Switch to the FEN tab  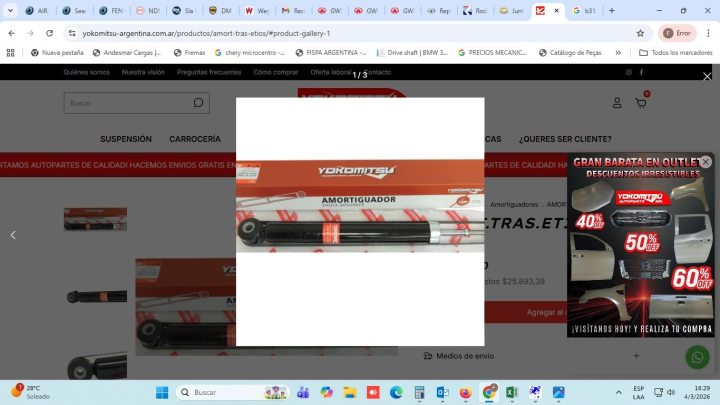coord(112,10)
